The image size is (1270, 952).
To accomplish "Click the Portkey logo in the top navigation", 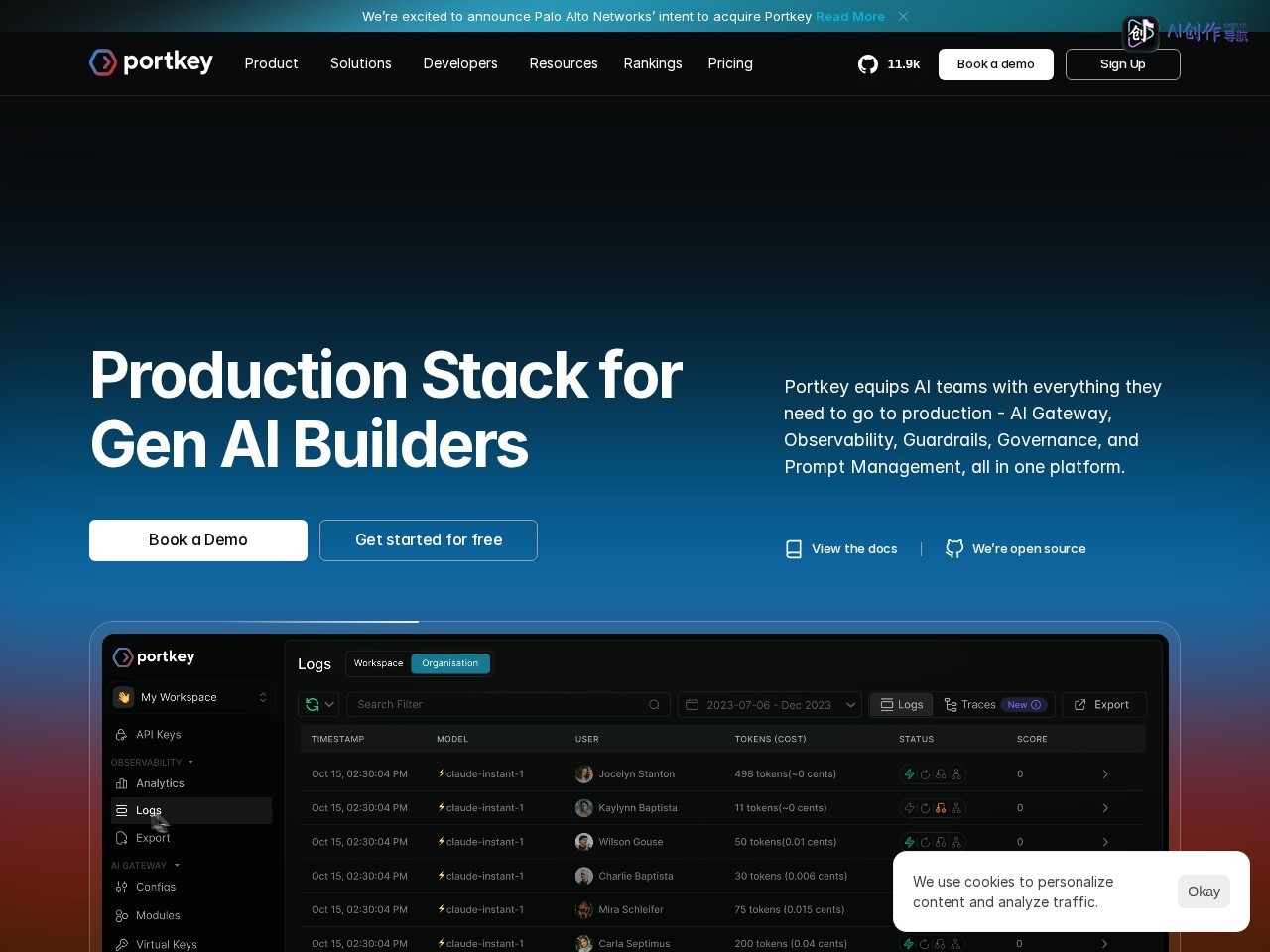I will [x=151, y=62].
